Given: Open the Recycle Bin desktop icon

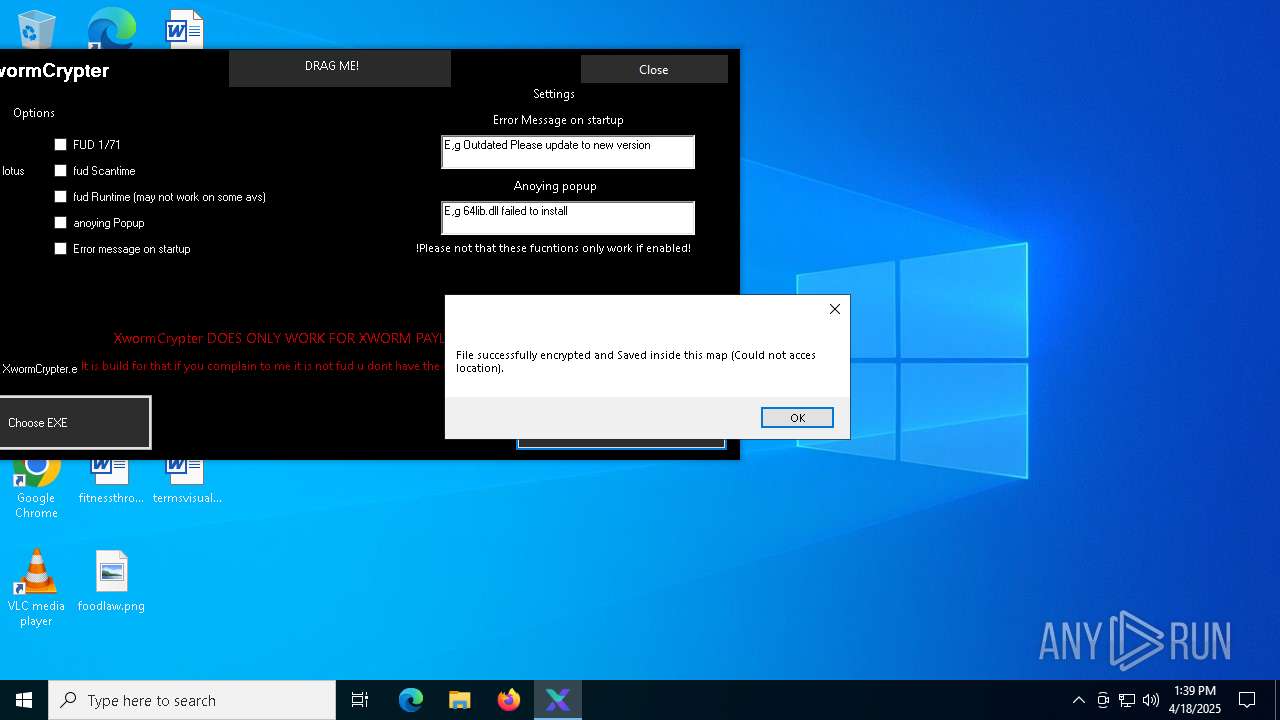Looking at the screenshot, I should coord(36,28).
